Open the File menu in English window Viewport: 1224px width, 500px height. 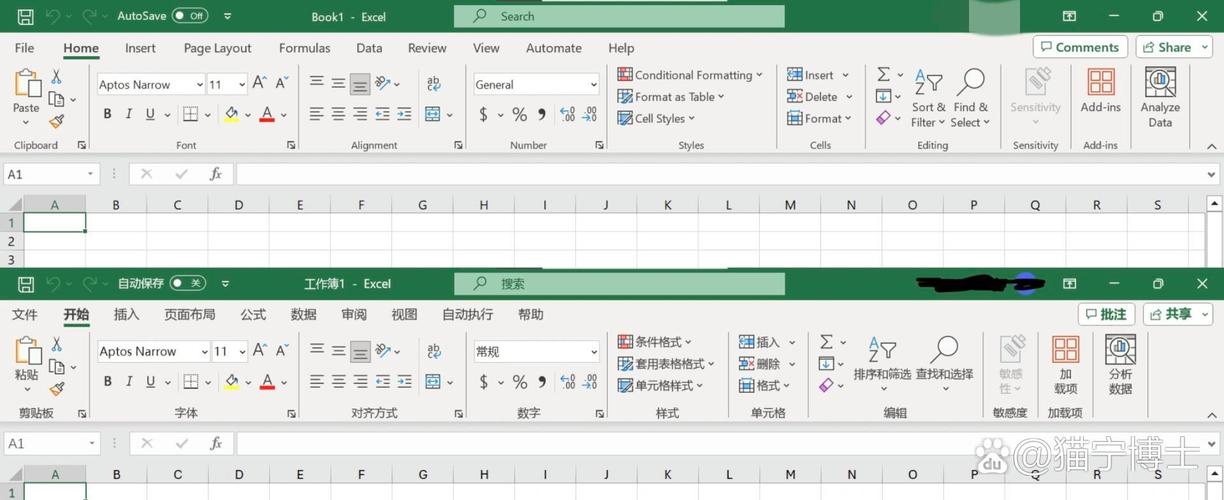[24, 48]
